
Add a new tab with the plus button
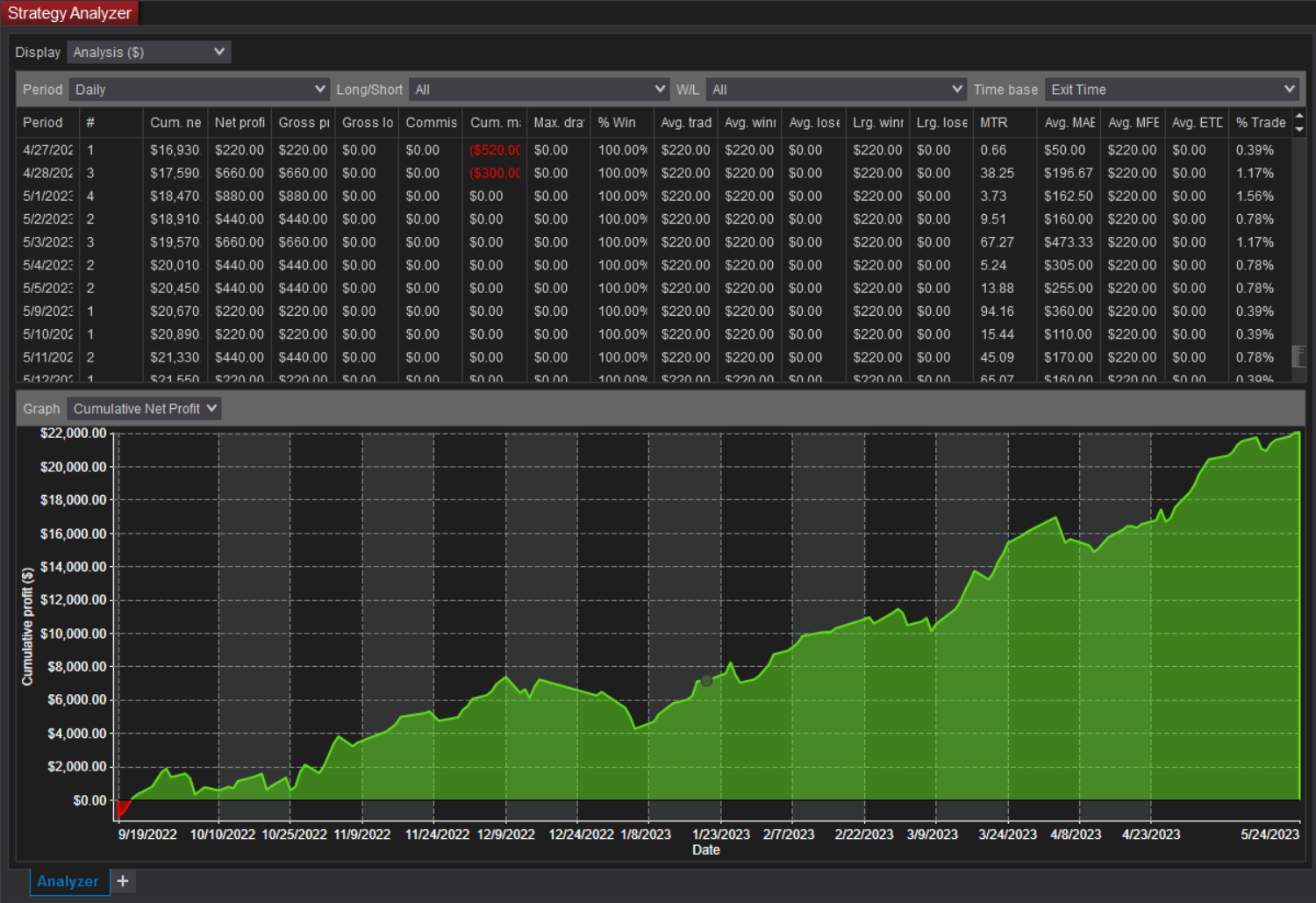click(122, 881)
